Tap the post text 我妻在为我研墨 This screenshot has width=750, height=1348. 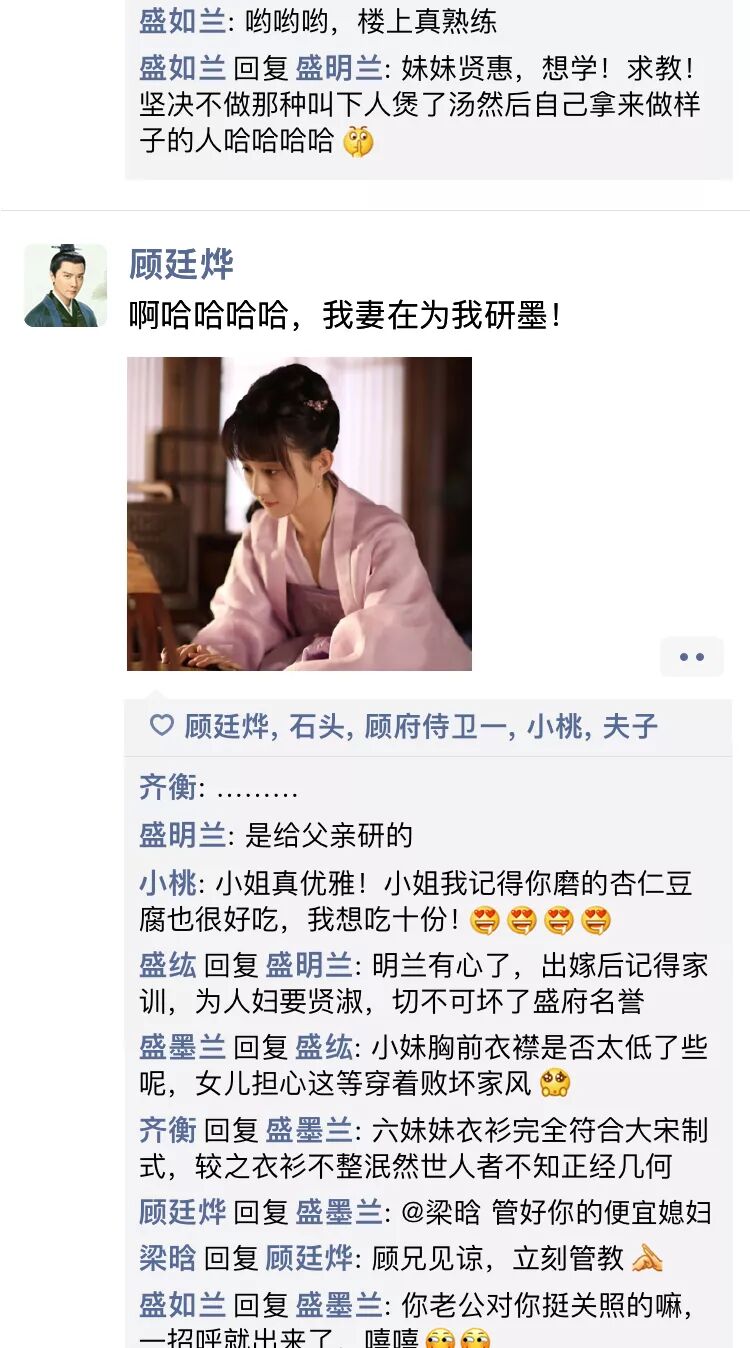[346, 316]
